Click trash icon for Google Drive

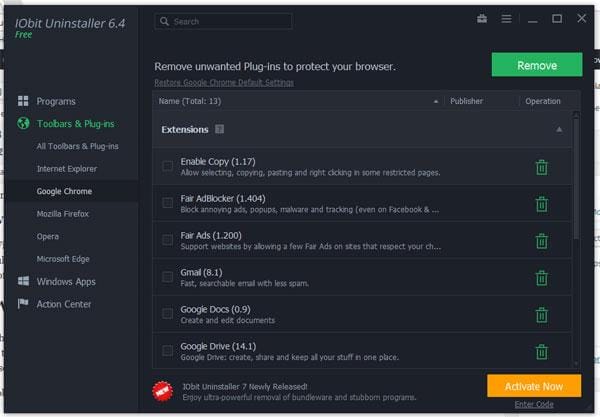(x=541, y=352)
